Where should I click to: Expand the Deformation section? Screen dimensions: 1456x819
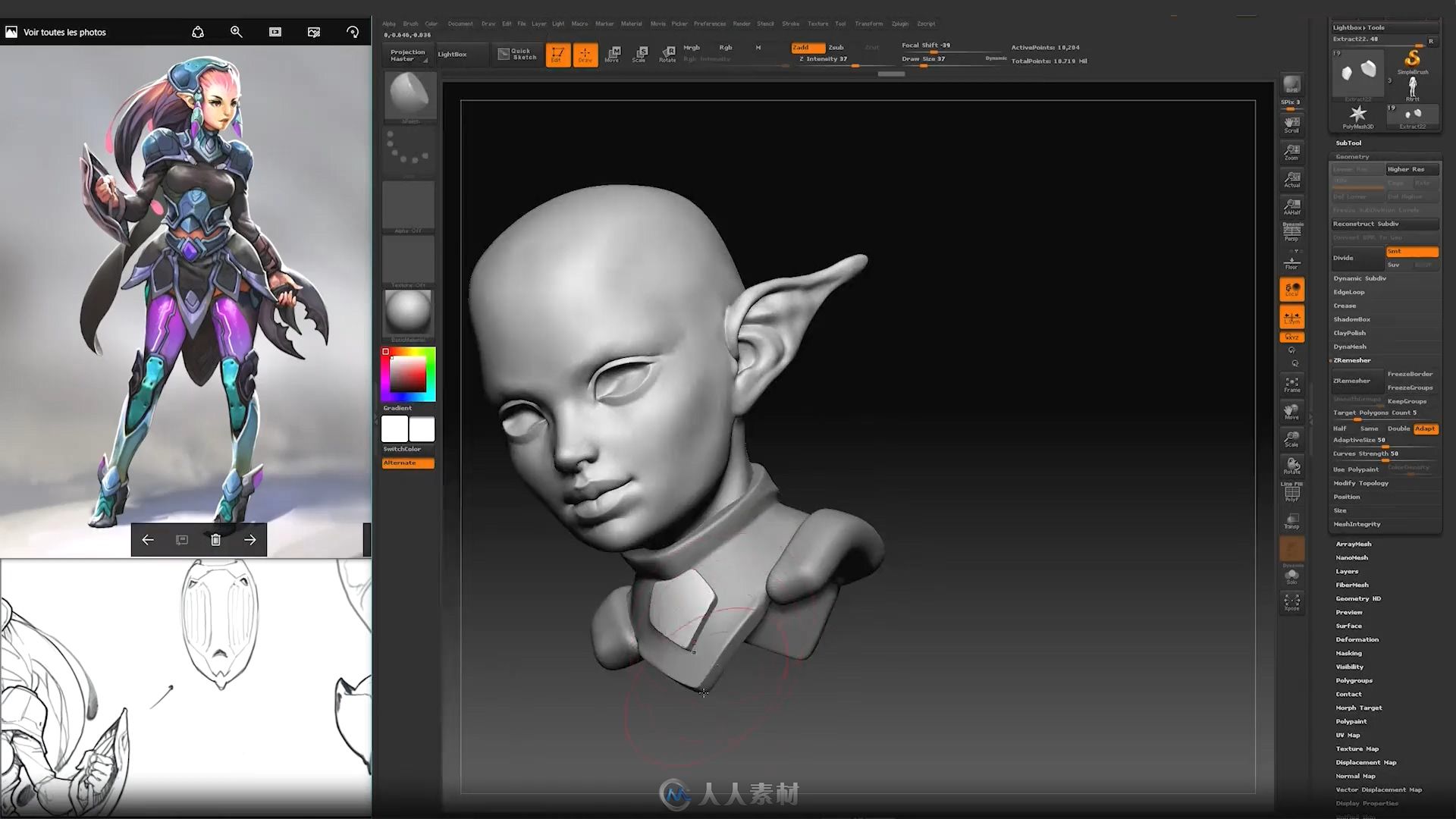pyautogui.click(x=1357, y=639)
